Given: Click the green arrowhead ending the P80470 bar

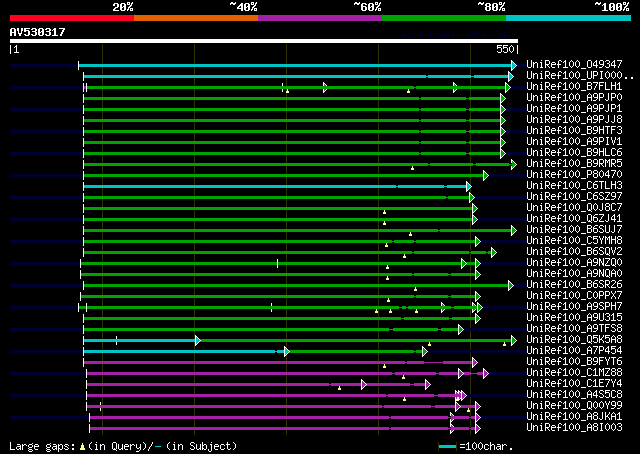Looking at the screenshot, I should coord(486,176).
